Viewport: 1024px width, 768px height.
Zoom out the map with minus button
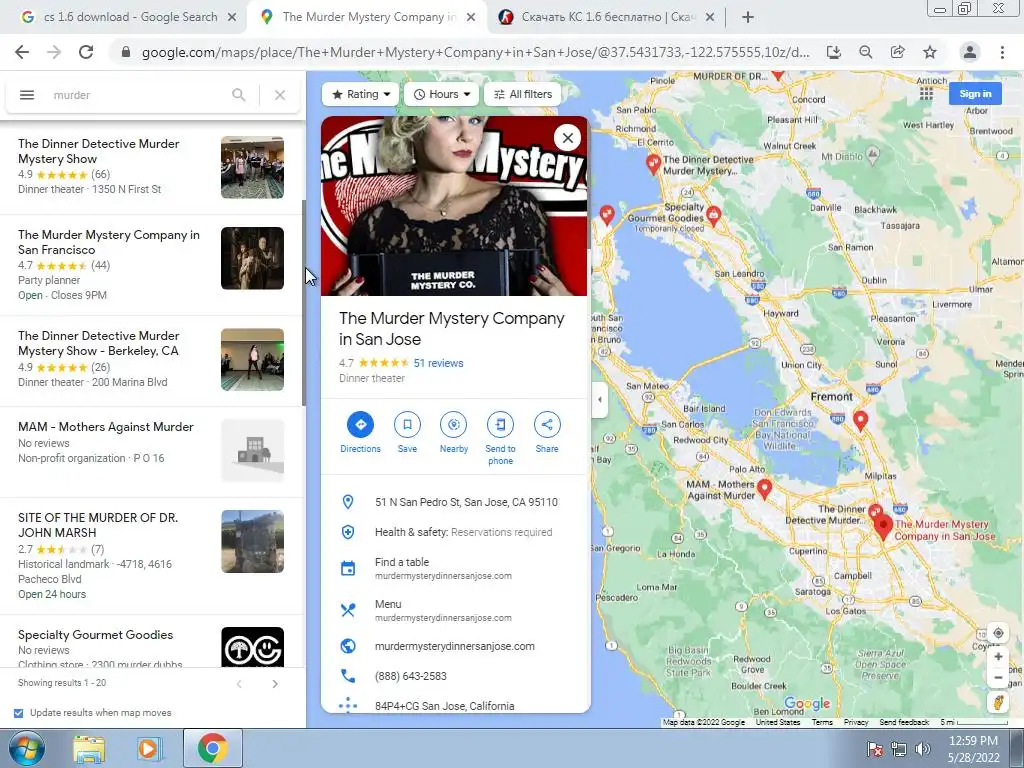pos(998,678)
